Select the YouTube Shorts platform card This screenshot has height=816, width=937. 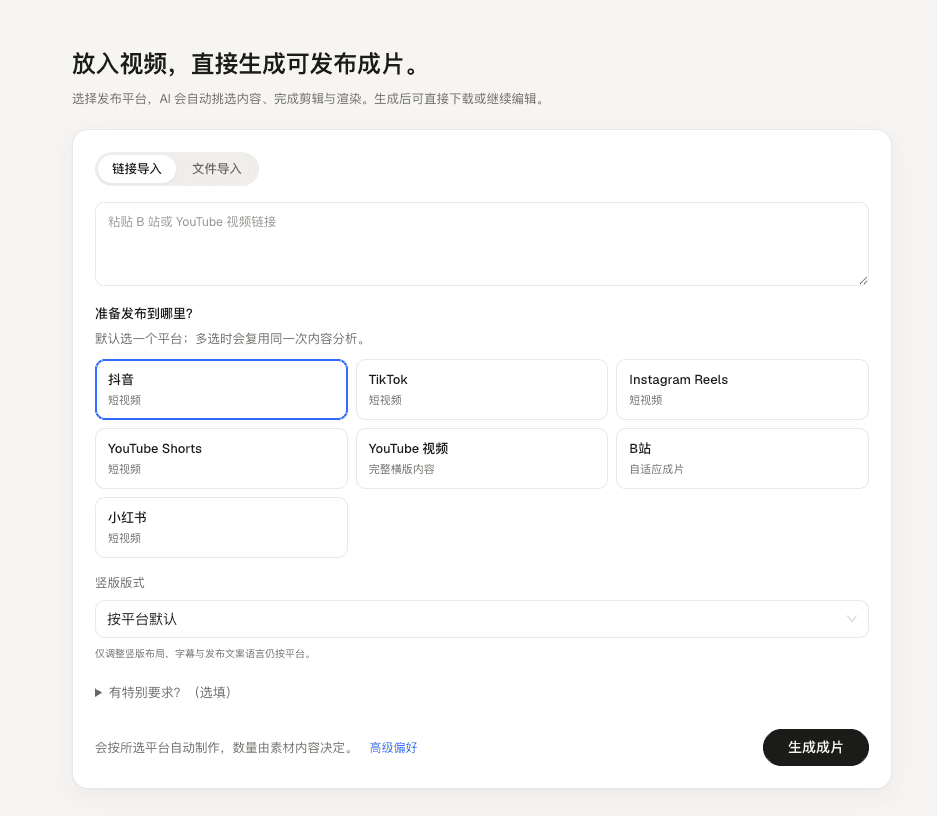pyautogui.click(x=221, y=458)
